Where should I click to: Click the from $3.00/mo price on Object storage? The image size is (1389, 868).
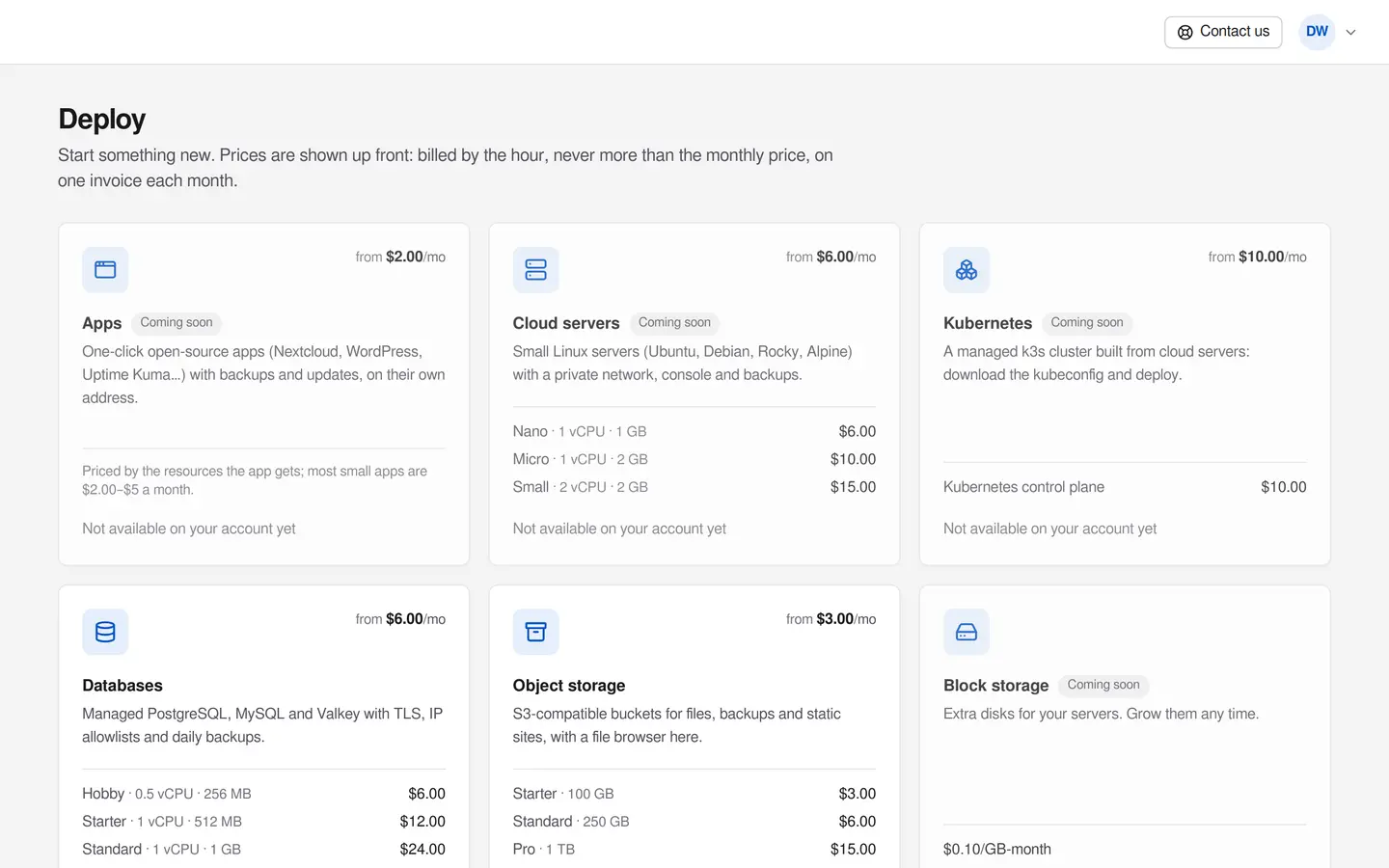pyautogui.click(x=831, y=620)
